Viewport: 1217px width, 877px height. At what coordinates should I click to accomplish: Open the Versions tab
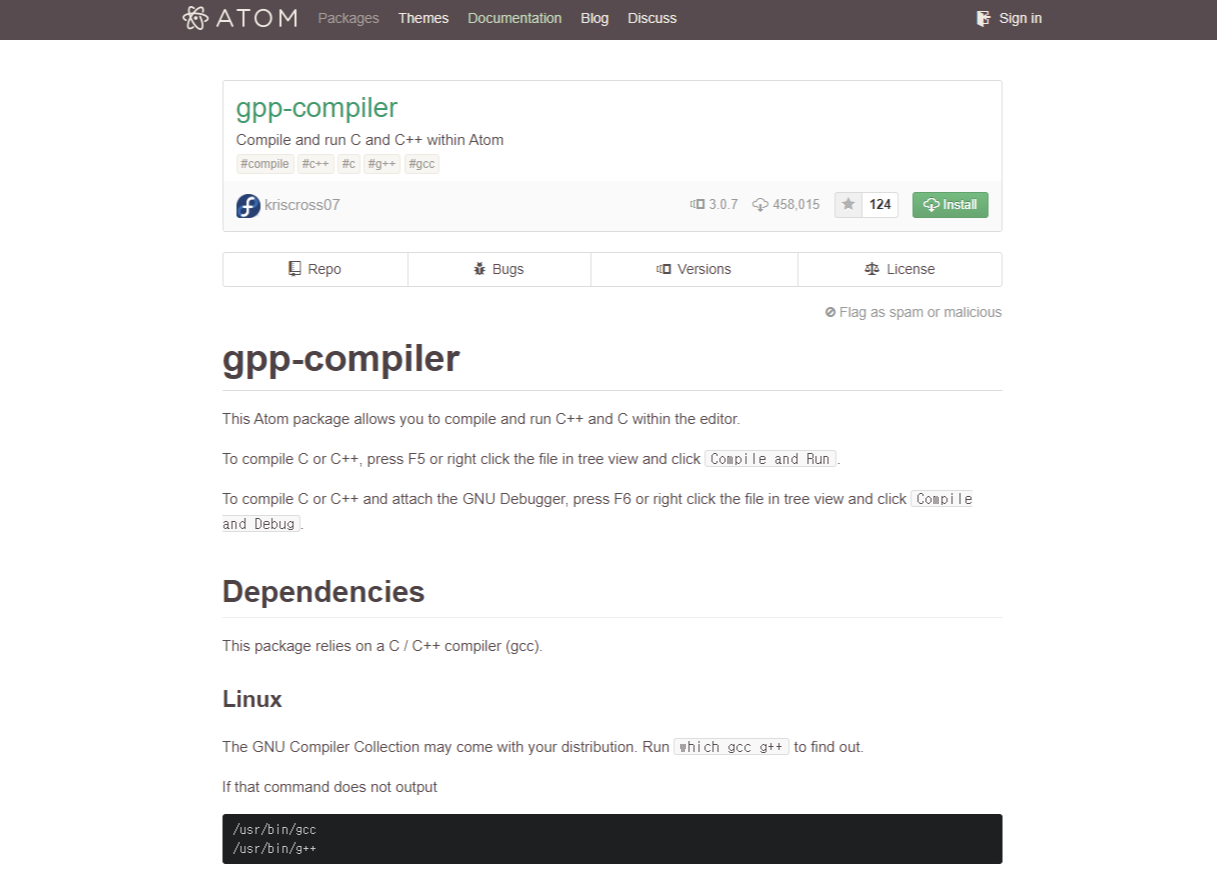694,269
